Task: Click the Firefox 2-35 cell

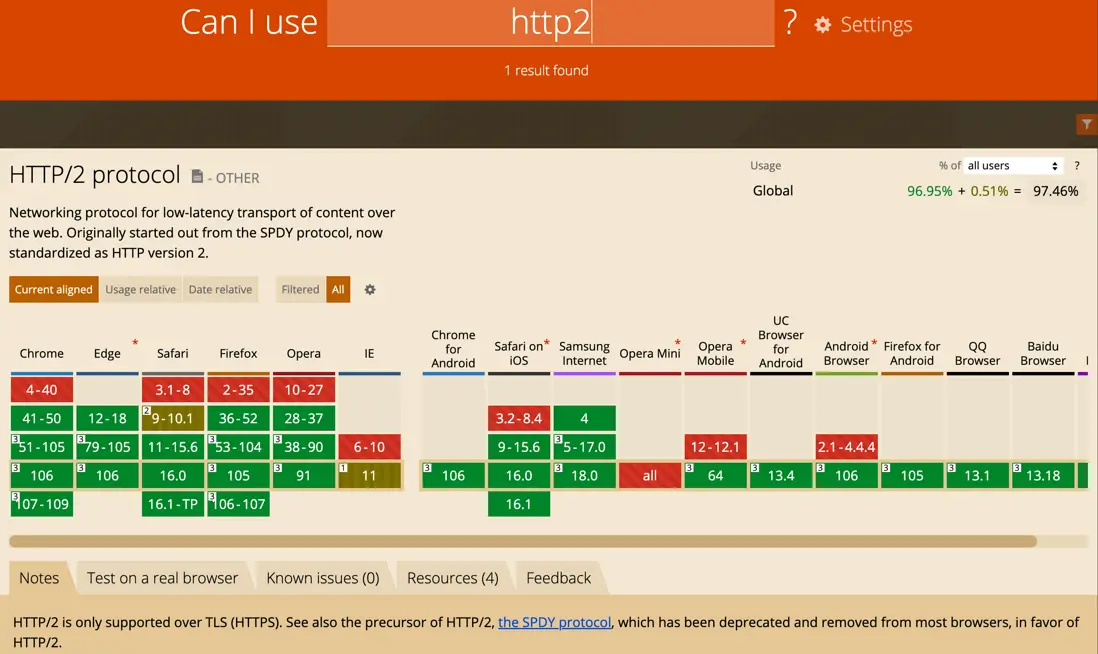Action: coord(239,390)
